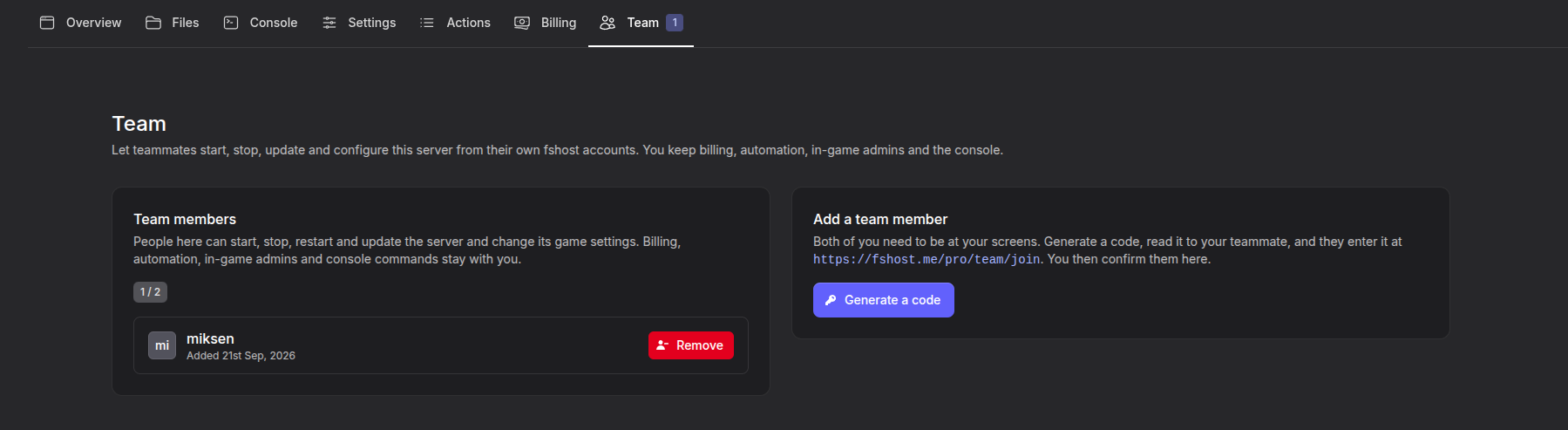This screenshot has width=1568, height=430.
Task: Click the 1 / 2 member count badge
Action: (x=150, y=292)
